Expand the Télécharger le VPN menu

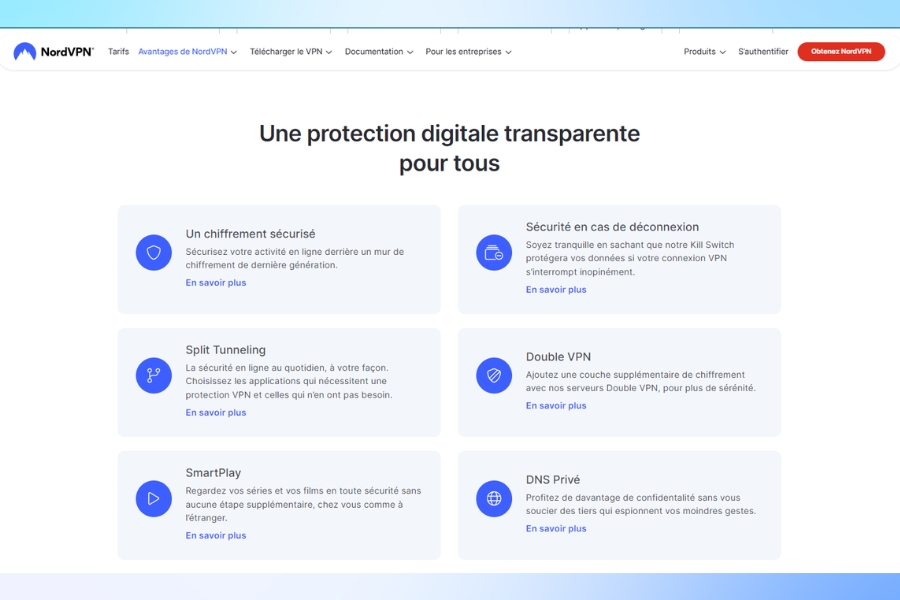[x=290, y=52]
